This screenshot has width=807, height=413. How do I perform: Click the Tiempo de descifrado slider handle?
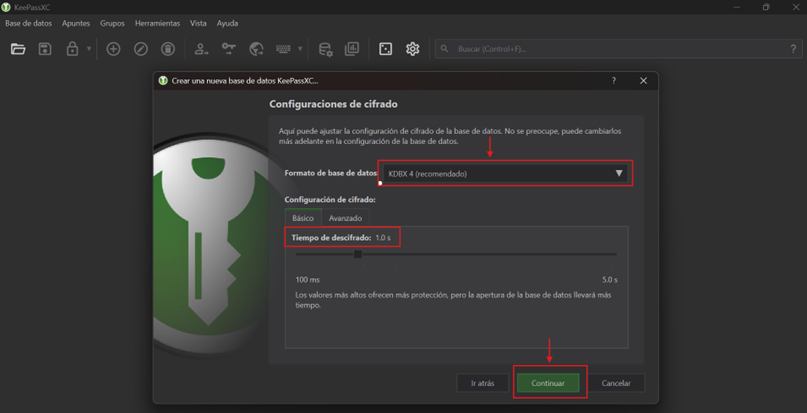[x=358, y=254]
